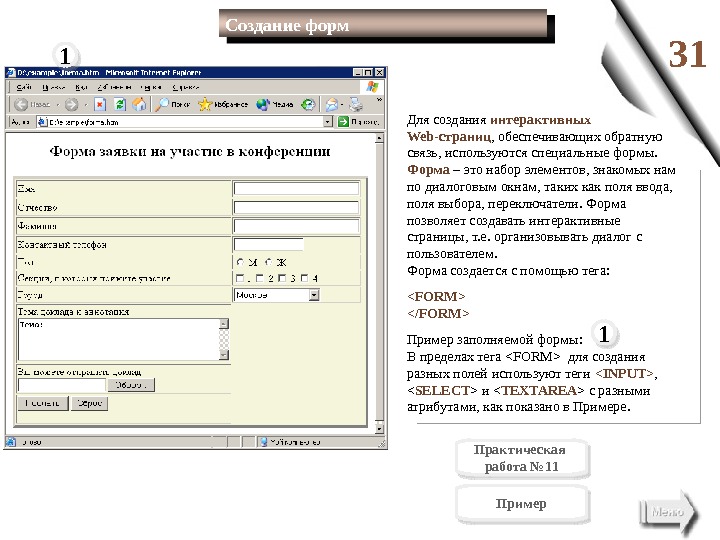Click the Имя text input field
The image size is (720, 540).
296,188
